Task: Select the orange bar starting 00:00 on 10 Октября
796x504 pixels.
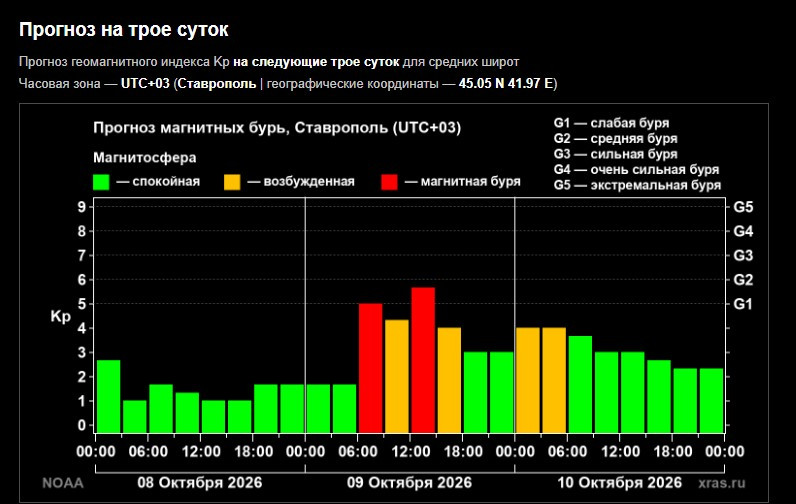Action: (528, 380)
